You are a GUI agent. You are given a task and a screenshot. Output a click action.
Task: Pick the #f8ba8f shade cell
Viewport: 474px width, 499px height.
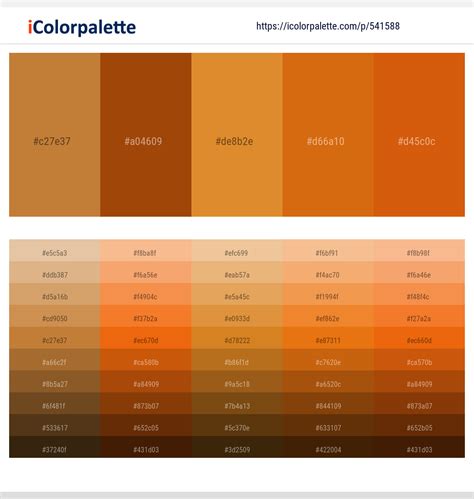coord(146,251)
